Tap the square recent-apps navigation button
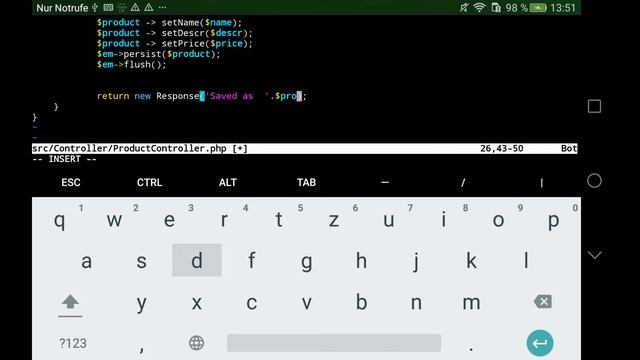This screenshot has width=640, height=360. (x=594, y=107)
